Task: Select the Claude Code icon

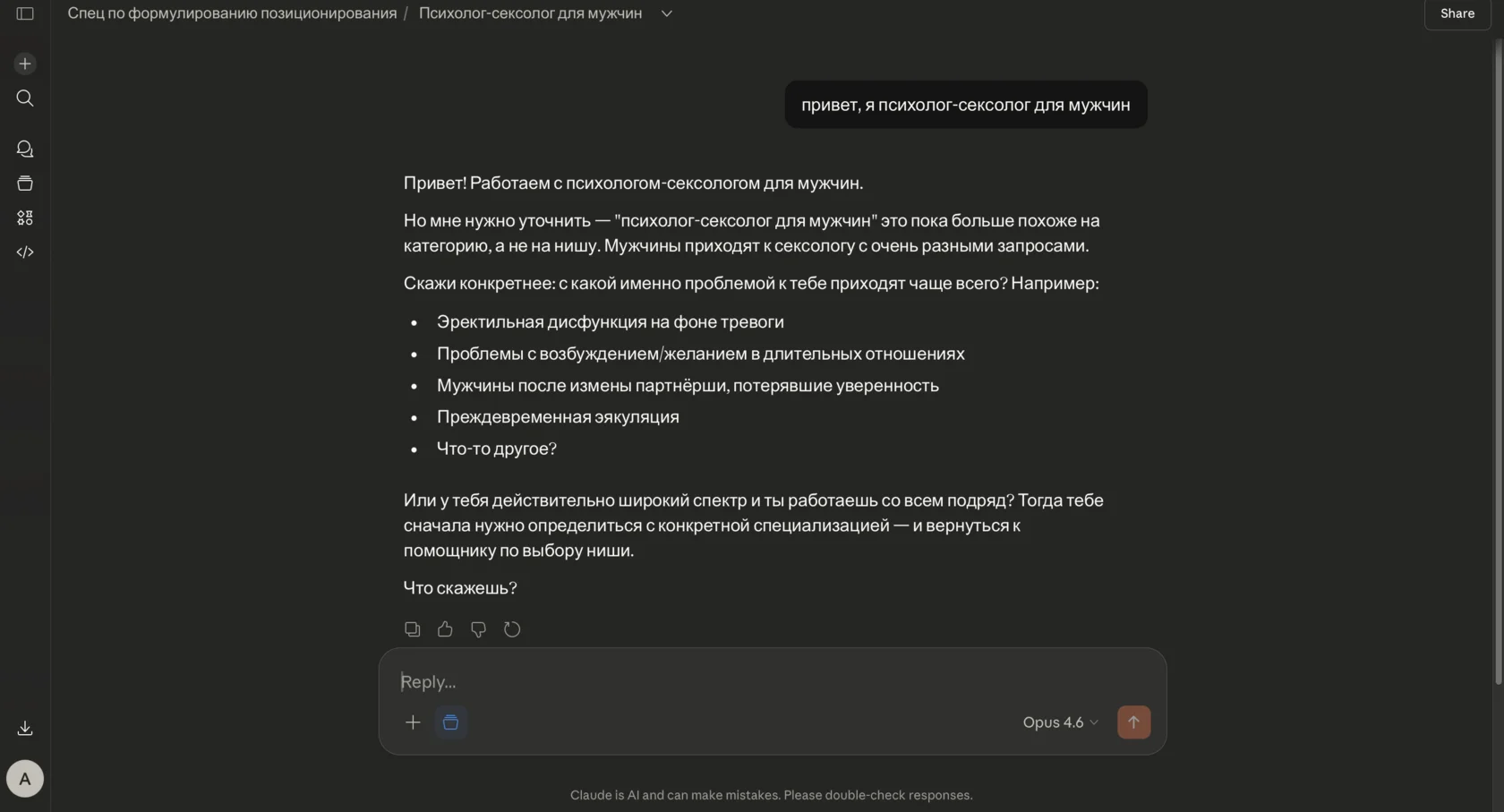Action: pyautogui.click(x=24, y=252)
